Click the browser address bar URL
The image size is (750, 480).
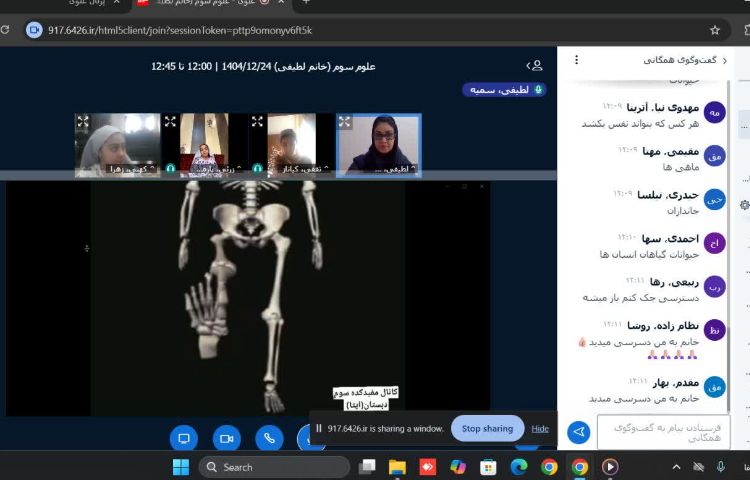tap(180, 30)
